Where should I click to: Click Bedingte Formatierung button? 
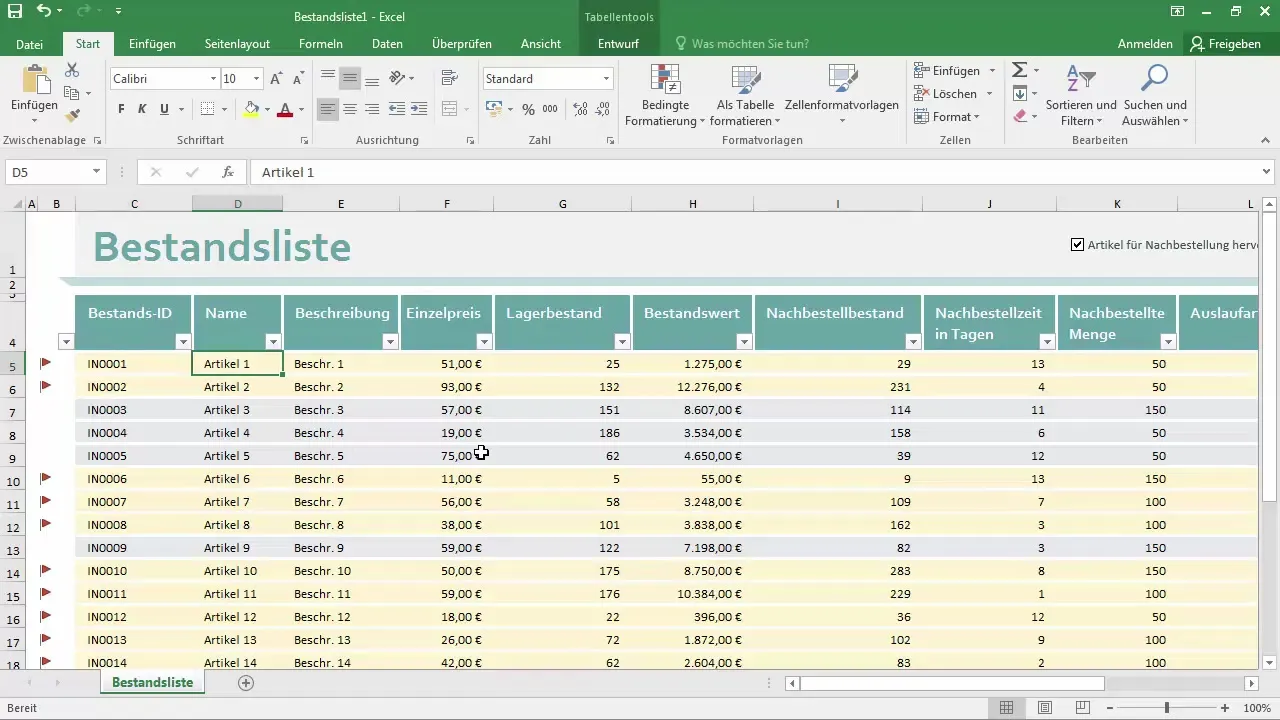click(665, 96)
